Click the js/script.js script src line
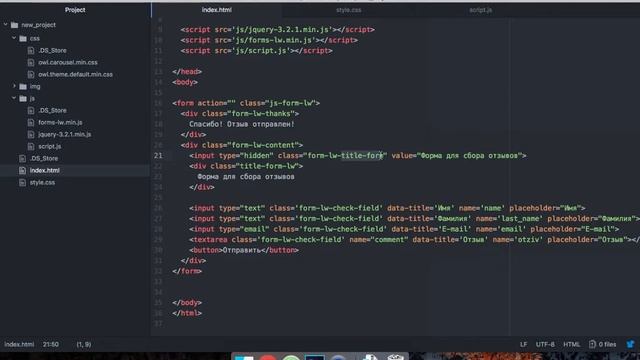This screenshot has height=360, width=640. click(256, 51)
